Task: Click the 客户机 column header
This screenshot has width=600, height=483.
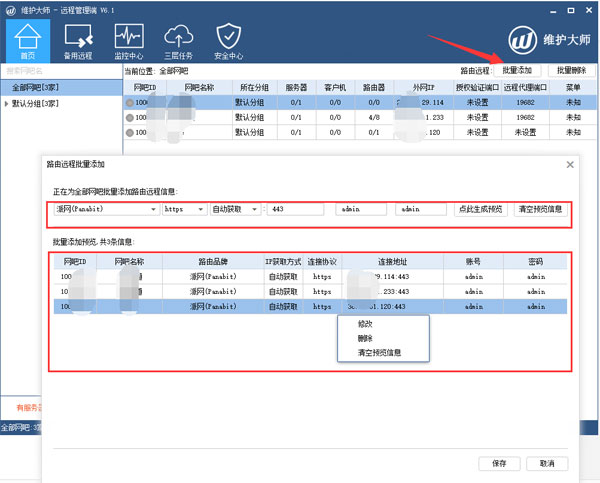Action: click(335, 87)
